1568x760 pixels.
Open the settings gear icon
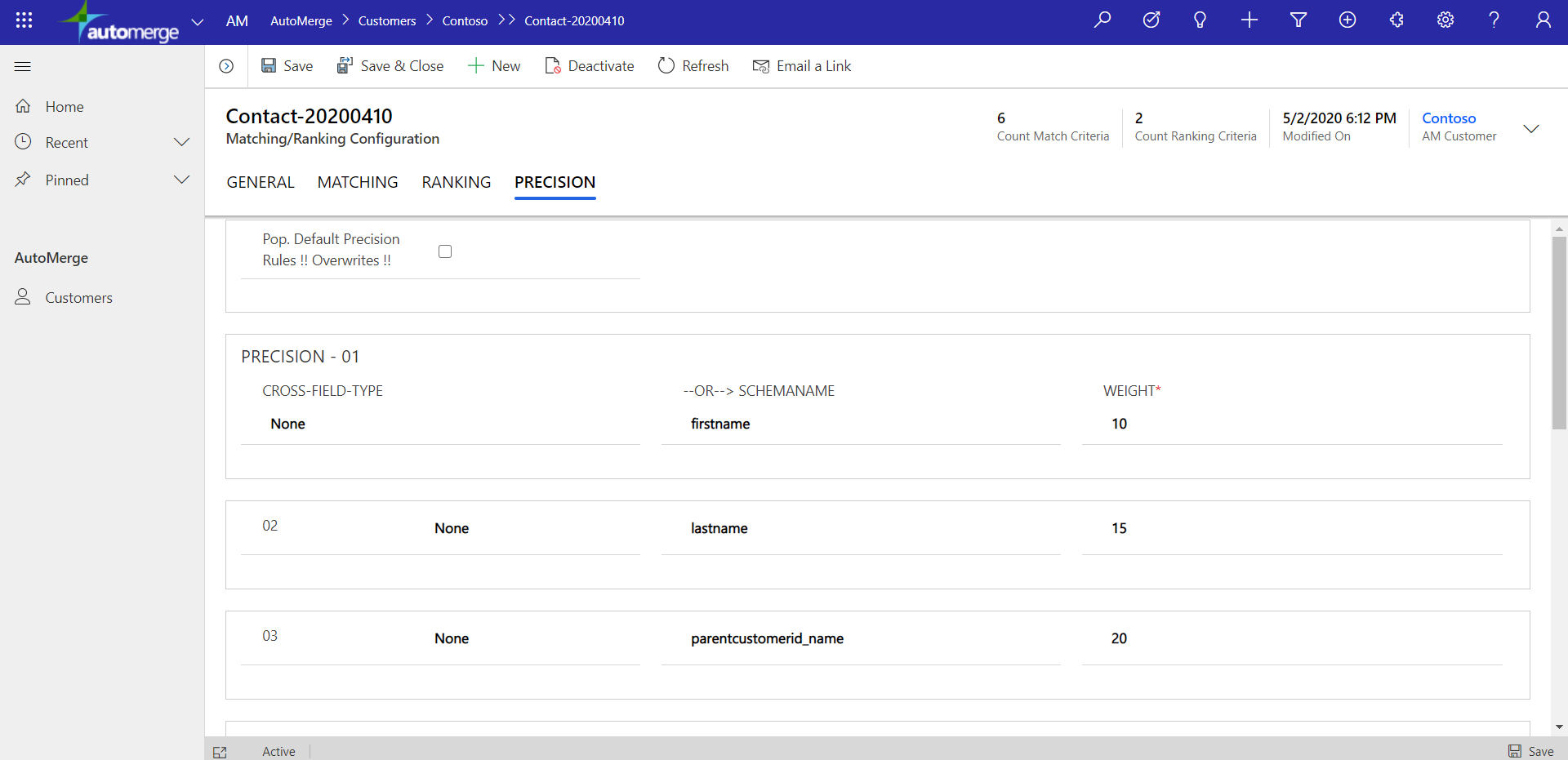(x=1445, y=20)
